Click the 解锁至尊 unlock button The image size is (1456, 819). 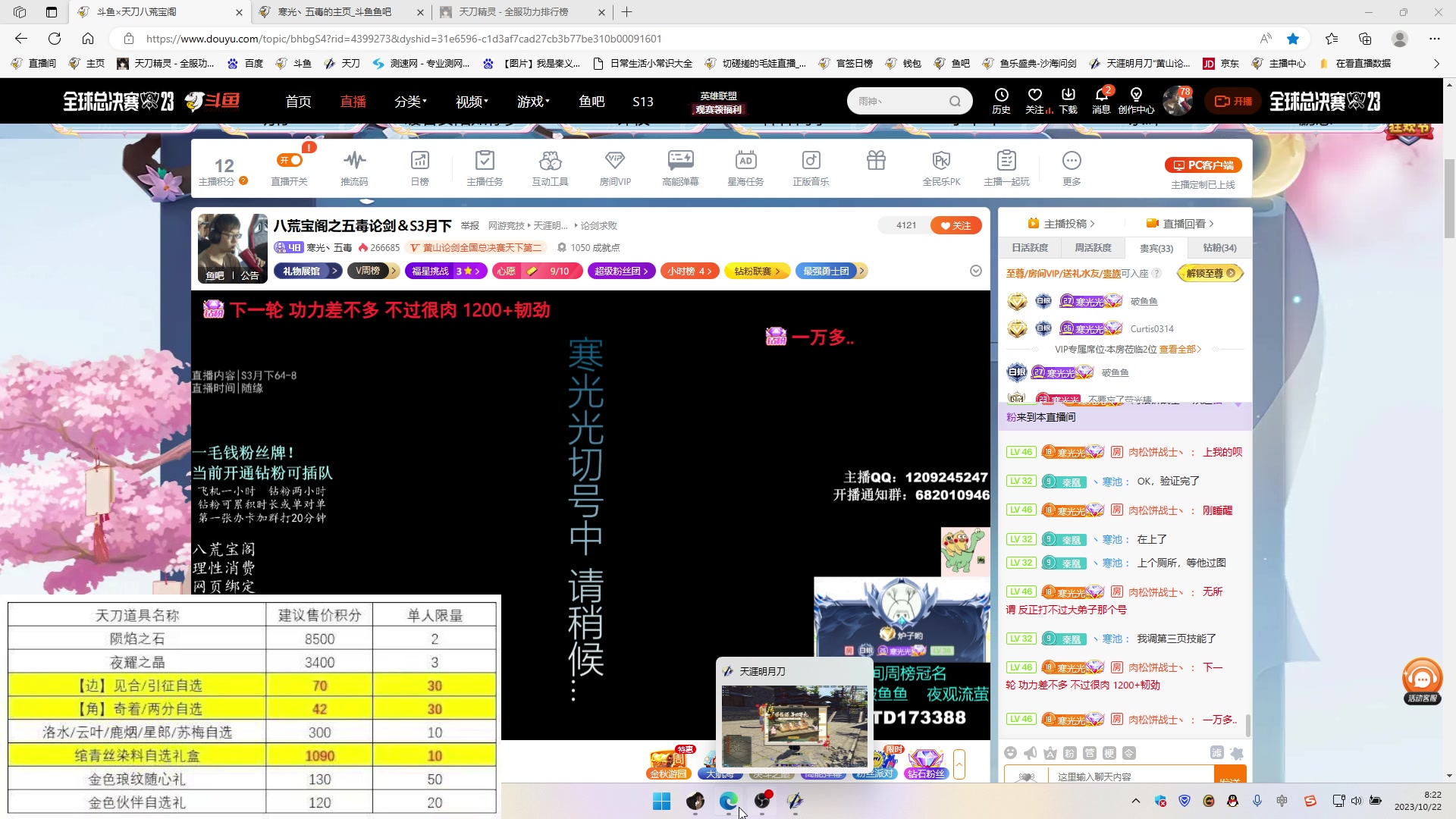click(x=1210, y=273)
